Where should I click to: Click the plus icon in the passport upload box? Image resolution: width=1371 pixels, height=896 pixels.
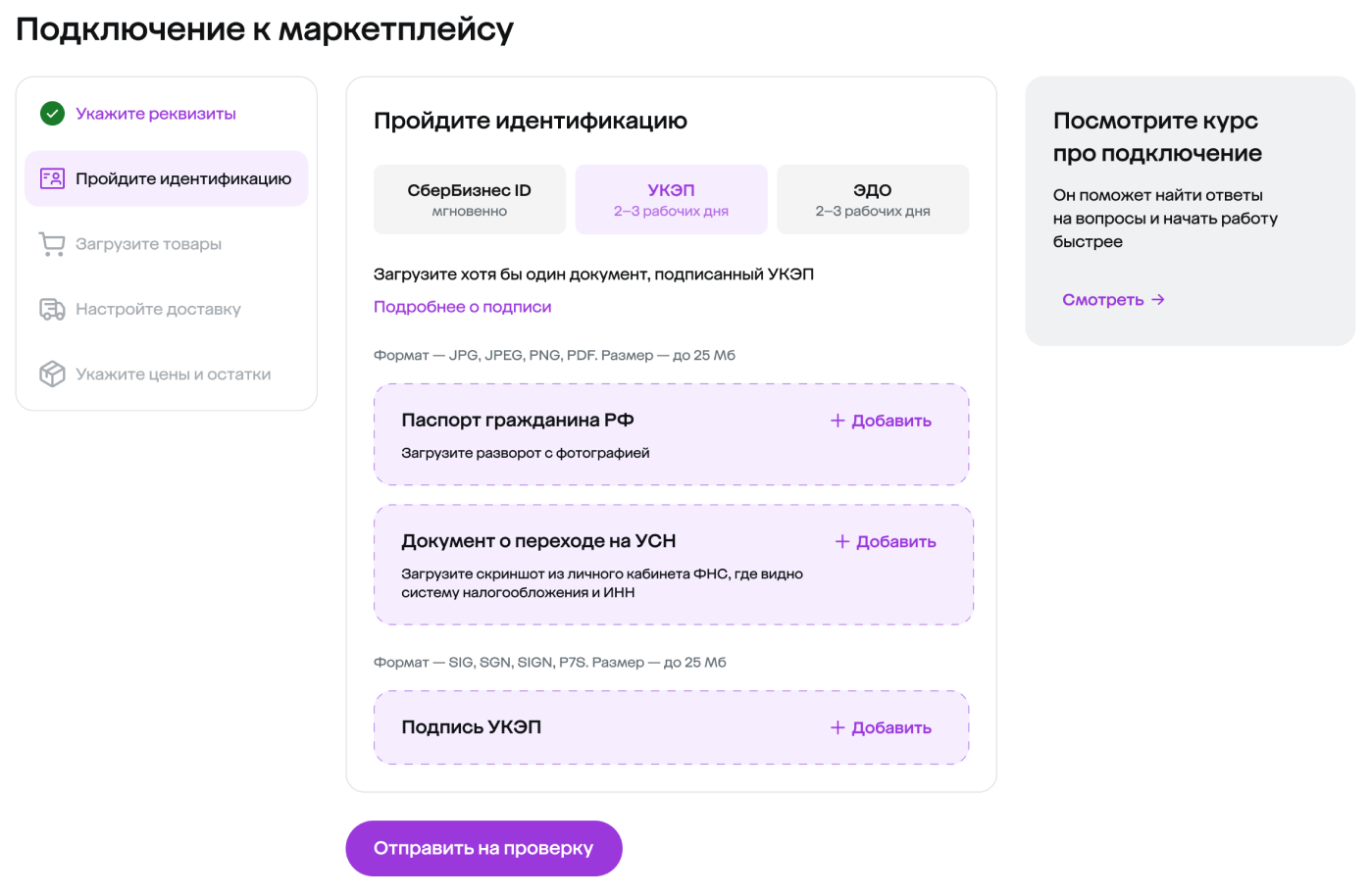click(x=838, y=421)
